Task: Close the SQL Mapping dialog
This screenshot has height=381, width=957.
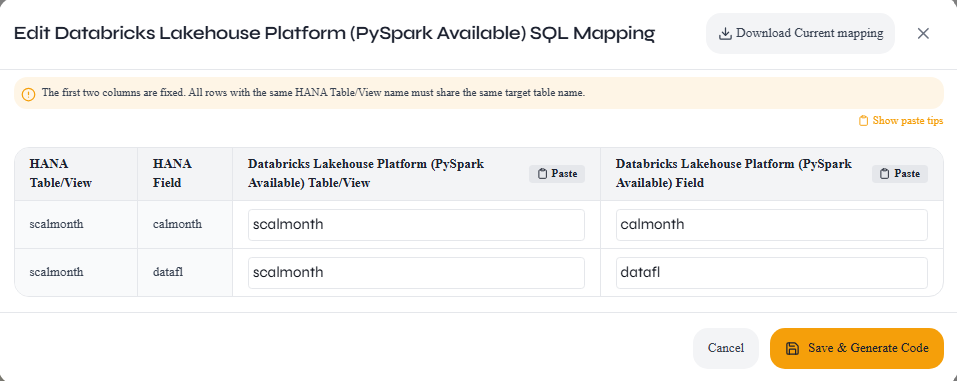Action: click(923, 34)
